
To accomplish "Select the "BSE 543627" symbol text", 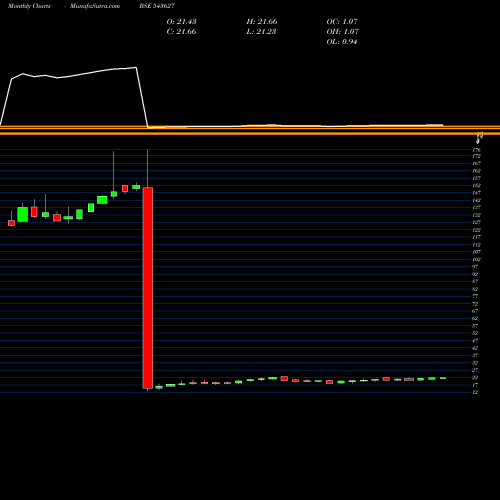I will coord(157,6).
